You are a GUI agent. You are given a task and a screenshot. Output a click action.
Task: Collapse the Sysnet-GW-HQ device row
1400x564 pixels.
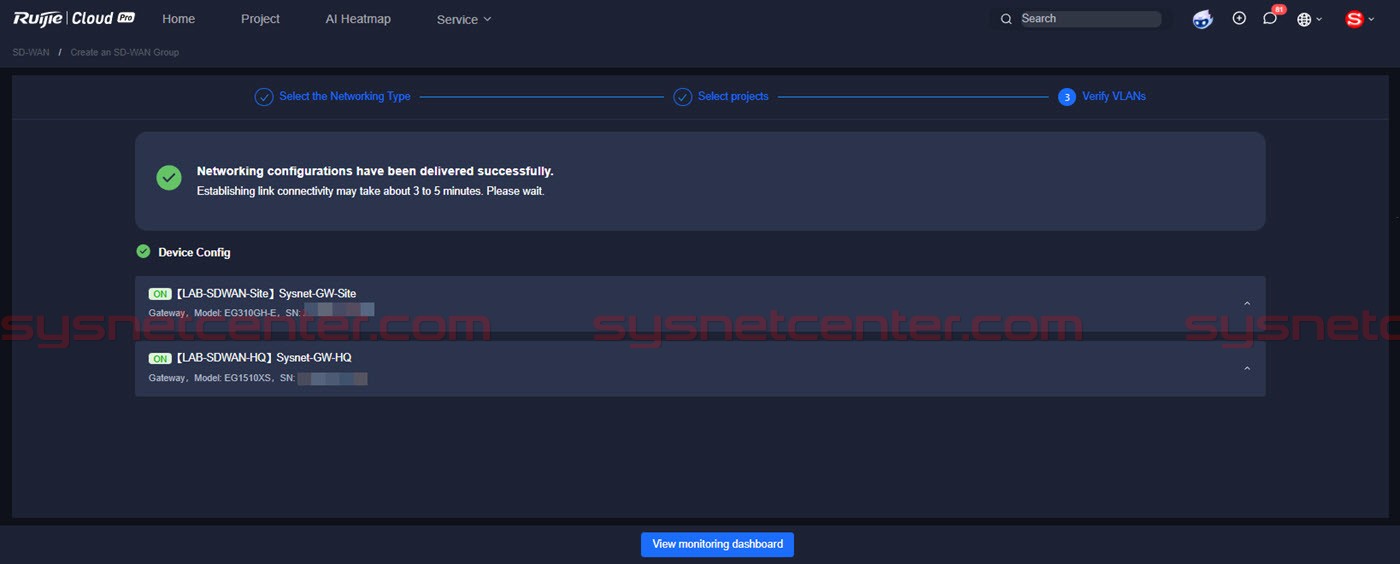(x=1246, y=369)
